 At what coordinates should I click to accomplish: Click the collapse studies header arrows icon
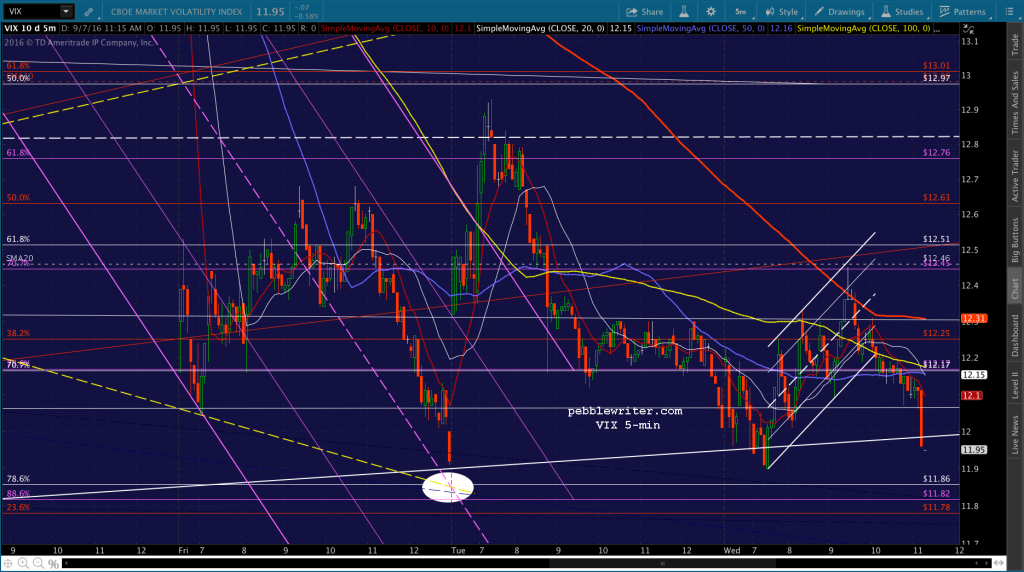tap(968, 29)
